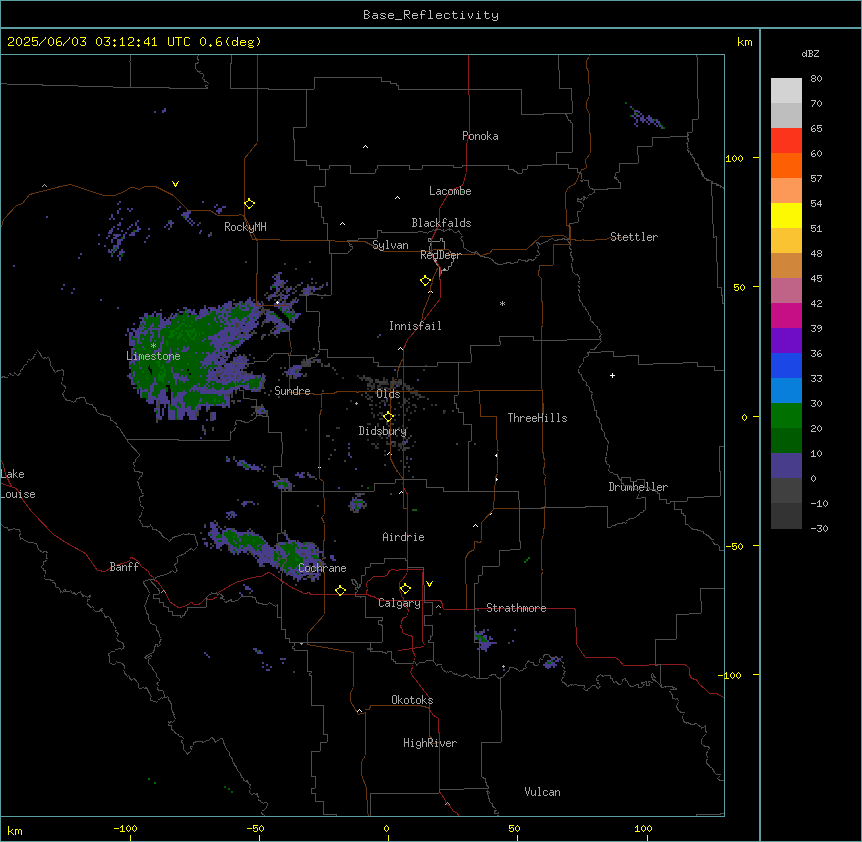Image resolution: width=862 pixels, height=842 pixels.
Task: Select the HighRiver label
Action: (x=430, y=743)
